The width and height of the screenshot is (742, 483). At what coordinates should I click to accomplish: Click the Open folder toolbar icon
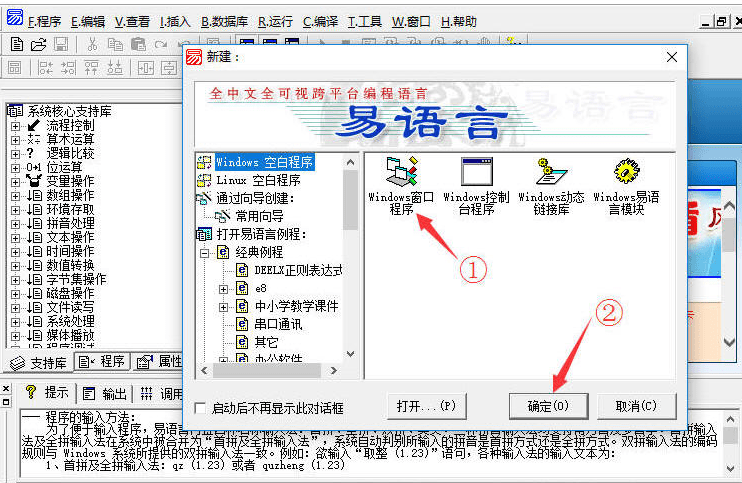pyautogui.click(x=38, y=45)
